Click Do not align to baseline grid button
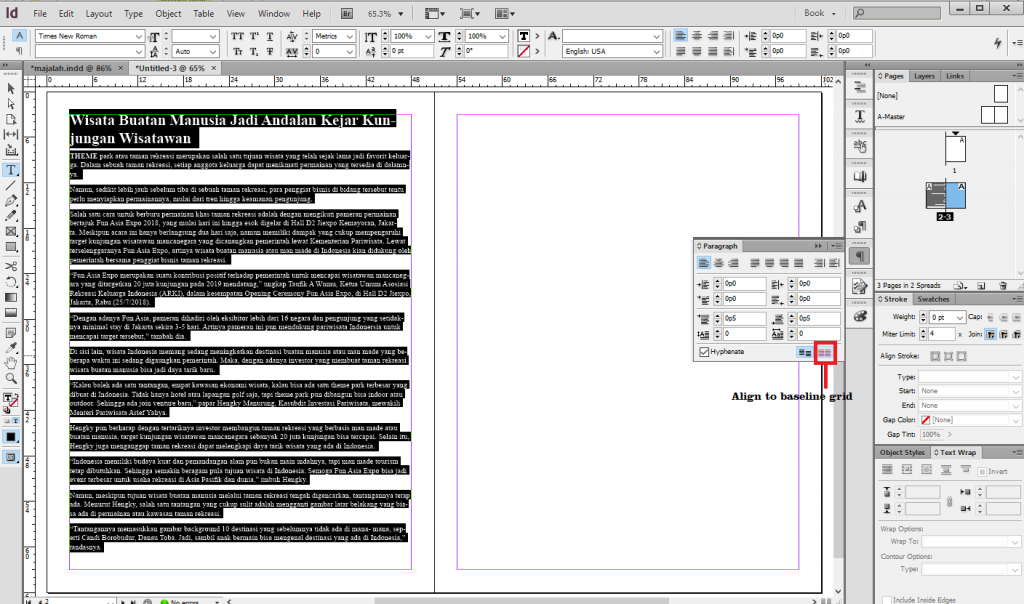The image size is (1024, 604). tap(805, 353)
